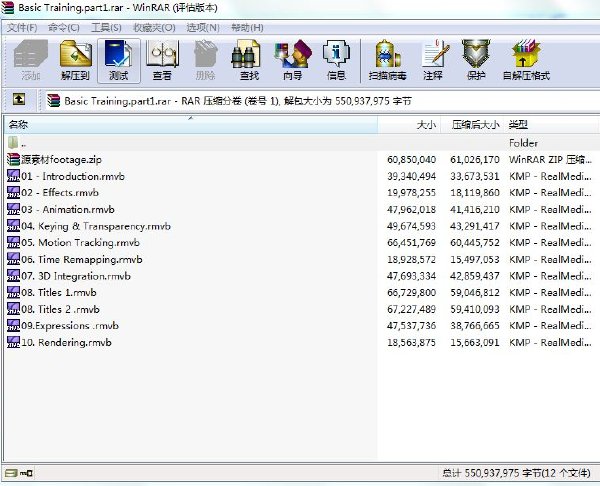
Task: Click size value 60,850,040
Action: (411, 160)
